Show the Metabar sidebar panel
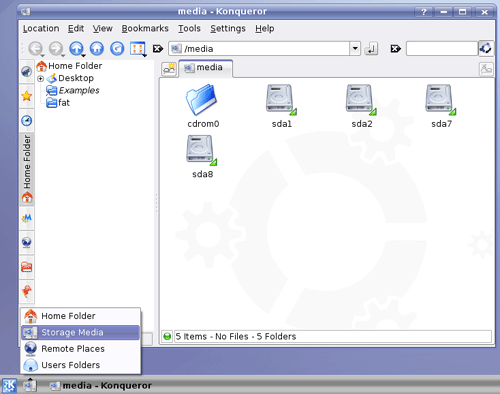The width and height of the screenshot is (500, 394). tap(27, 218)
